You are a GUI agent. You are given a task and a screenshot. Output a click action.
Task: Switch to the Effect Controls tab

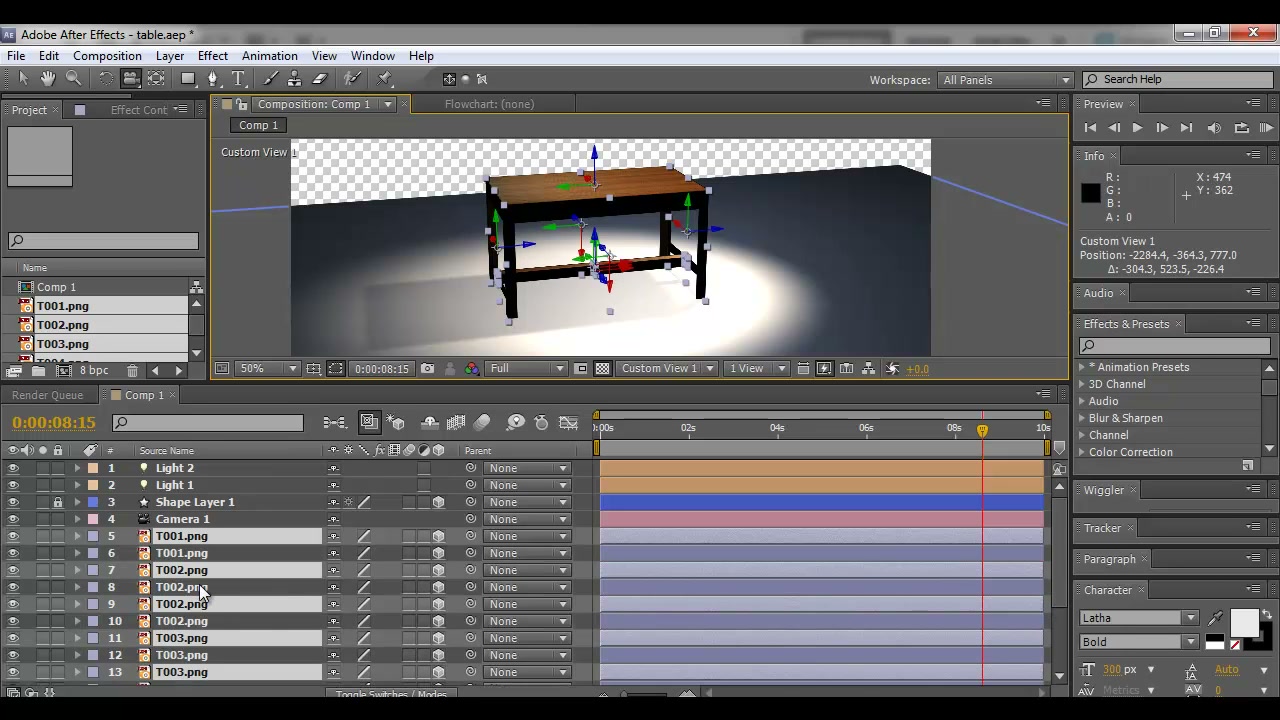tap(139, 110)
